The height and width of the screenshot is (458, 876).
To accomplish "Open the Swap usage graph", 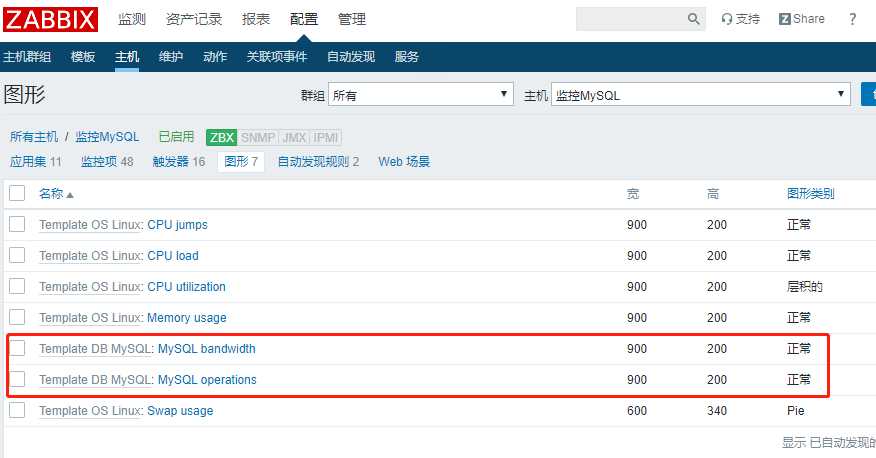I will [x=180, y=411].
